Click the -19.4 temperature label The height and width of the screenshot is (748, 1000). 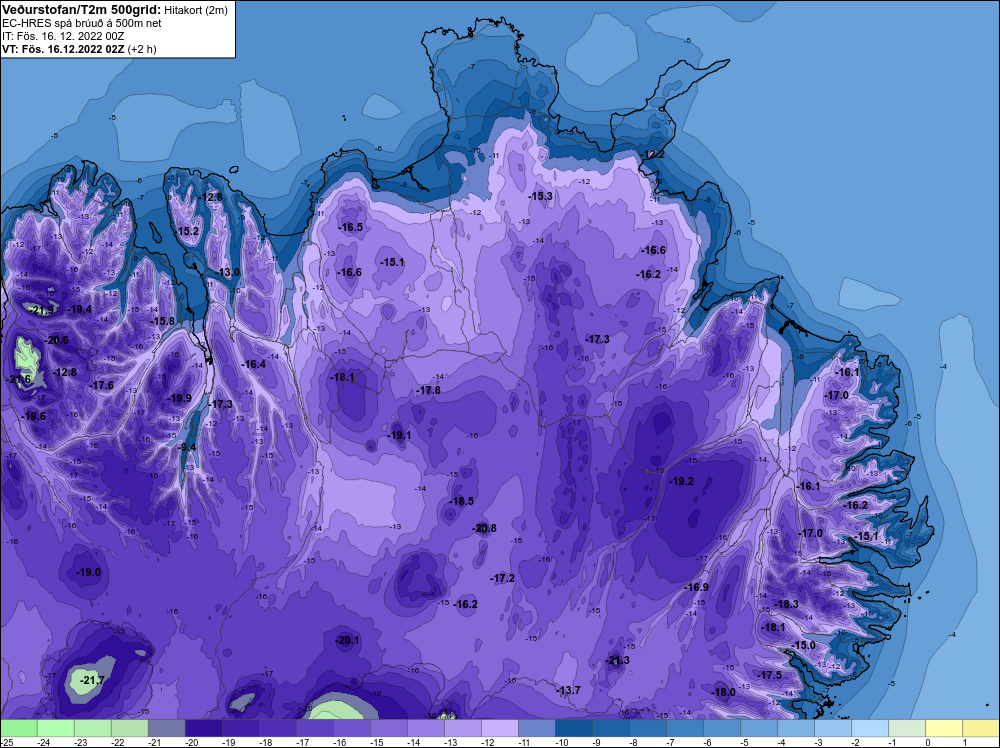(80, 309)
